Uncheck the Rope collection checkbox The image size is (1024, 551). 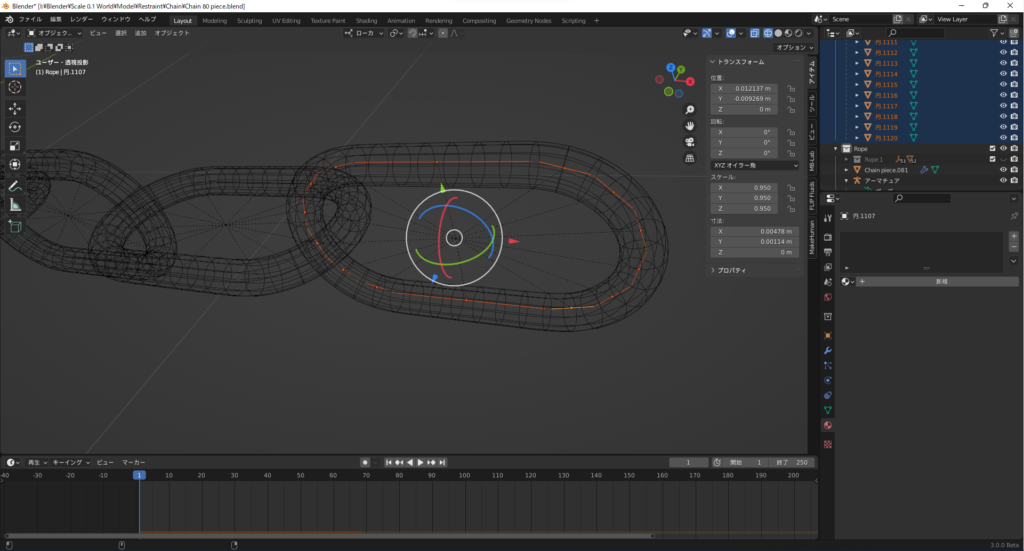click(992, 149)
